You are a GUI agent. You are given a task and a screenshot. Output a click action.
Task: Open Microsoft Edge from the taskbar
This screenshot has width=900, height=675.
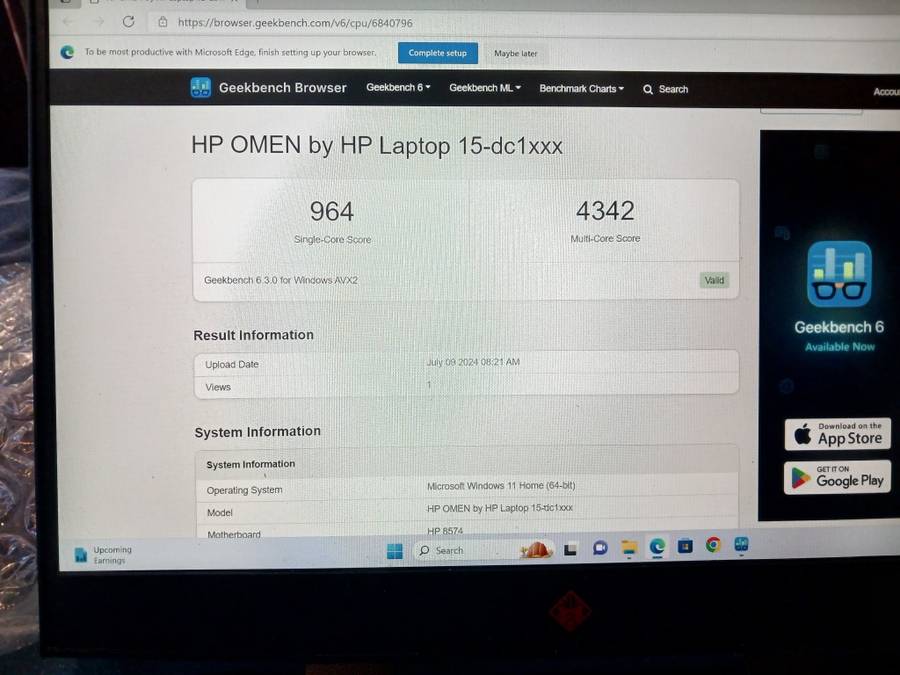tap(657, 547)
